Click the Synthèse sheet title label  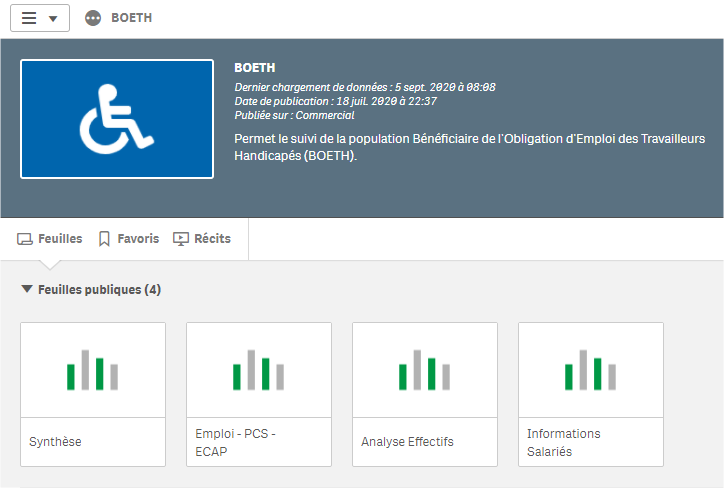[56, 442]
